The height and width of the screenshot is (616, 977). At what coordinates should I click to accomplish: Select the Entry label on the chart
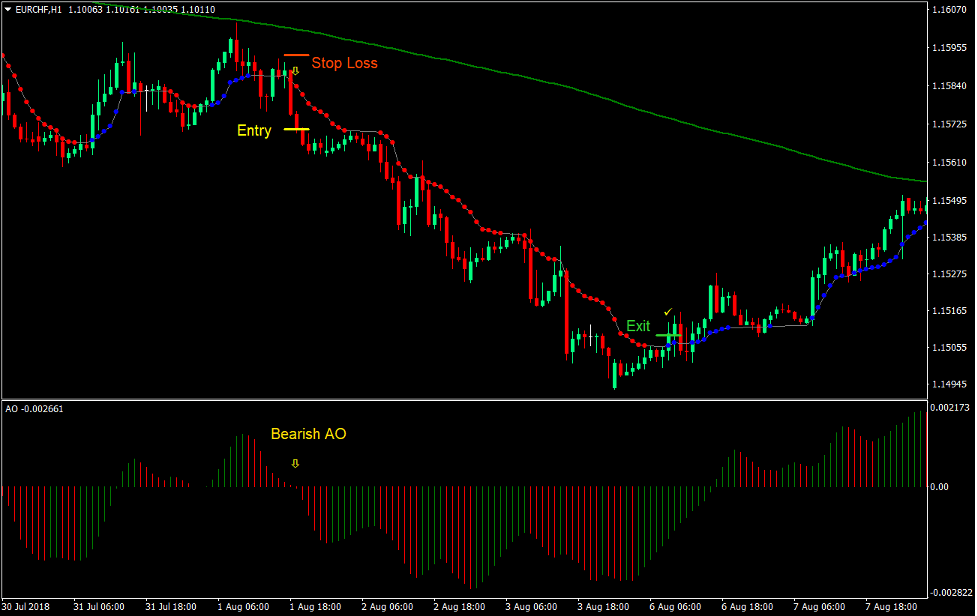(254, 130)
